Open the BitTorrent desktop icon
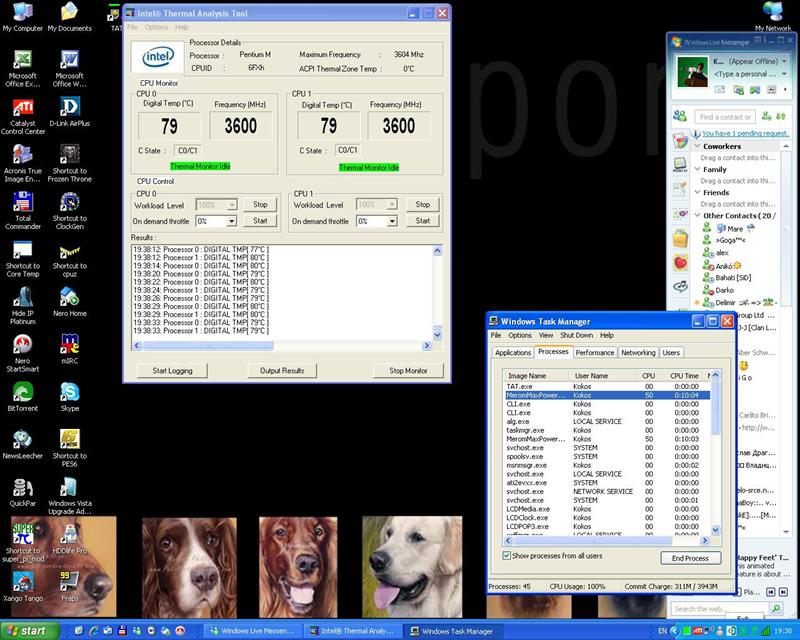Screen dimensions: 800x640 click(x=22, y=391)
